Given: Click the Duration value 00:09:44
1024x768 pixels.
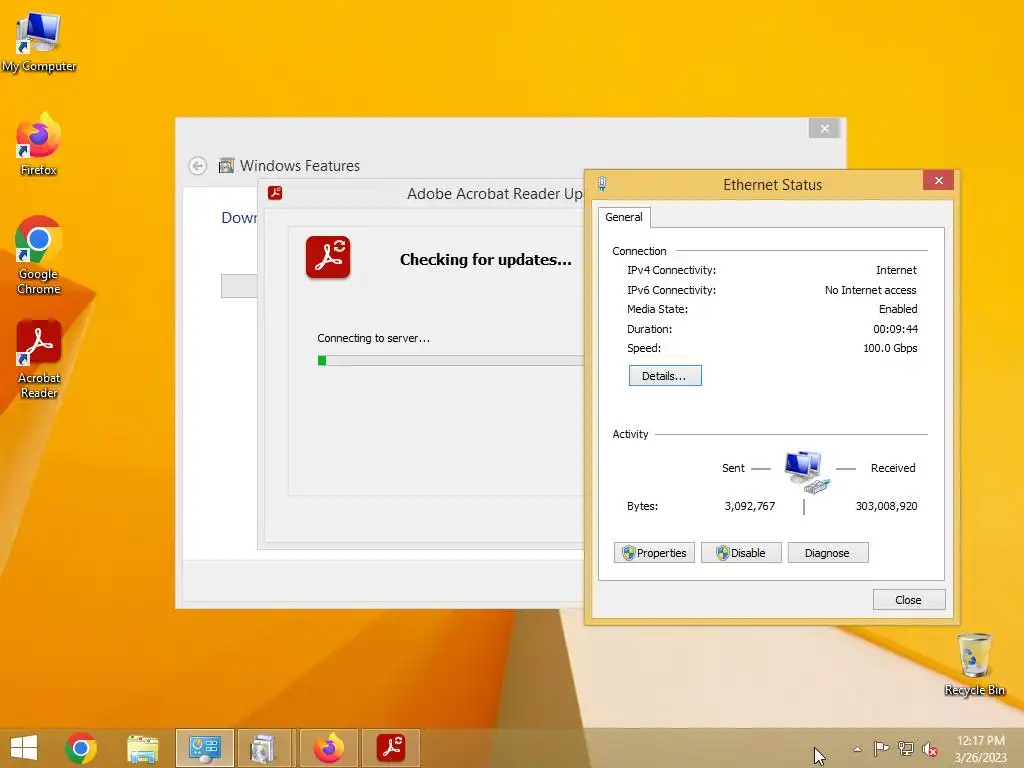Looking at the screenshot, I should tap(895, 329).
